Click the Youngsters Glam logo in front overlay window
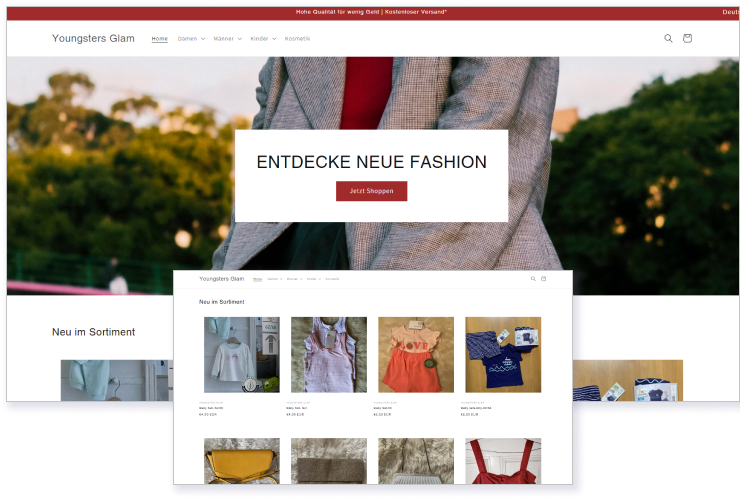The image size is (740, 499). [221, 279]
